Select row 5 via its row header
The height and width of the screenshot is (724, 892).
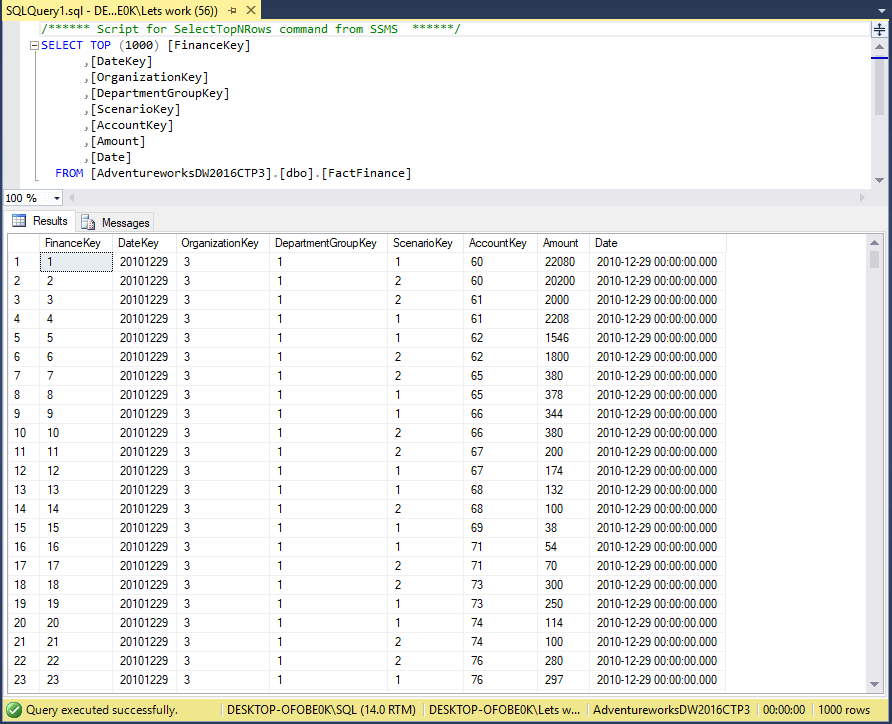(x=22, y=338)
